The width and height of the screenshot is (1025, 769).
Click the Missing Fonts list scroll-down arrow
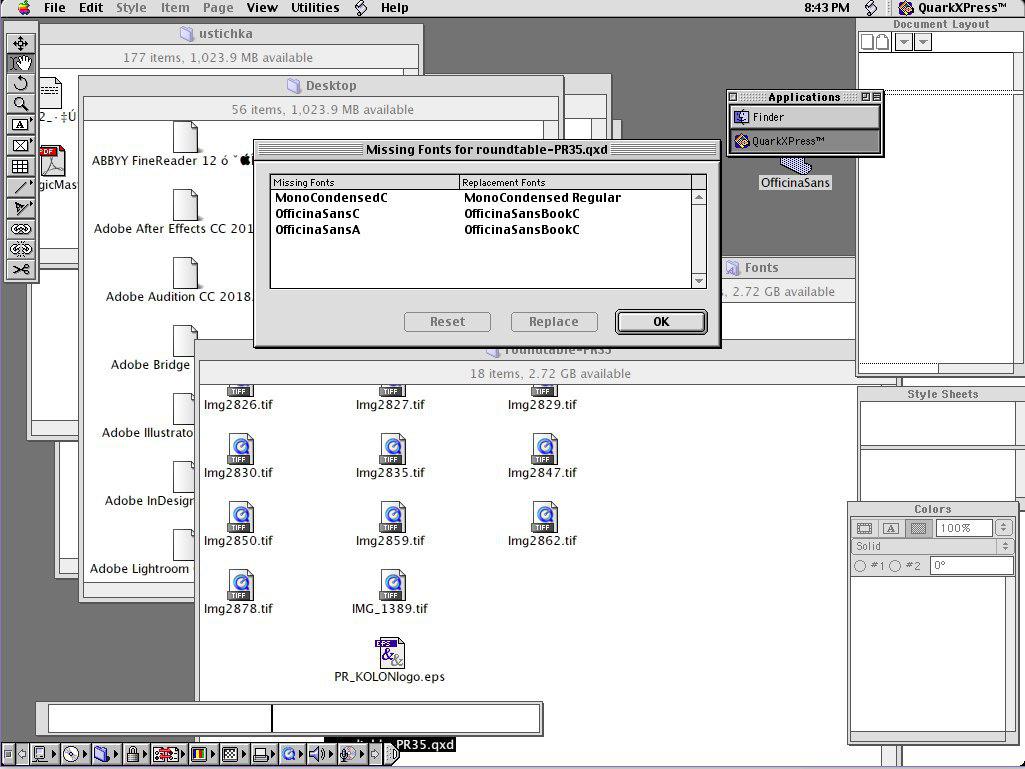[699, 281]
